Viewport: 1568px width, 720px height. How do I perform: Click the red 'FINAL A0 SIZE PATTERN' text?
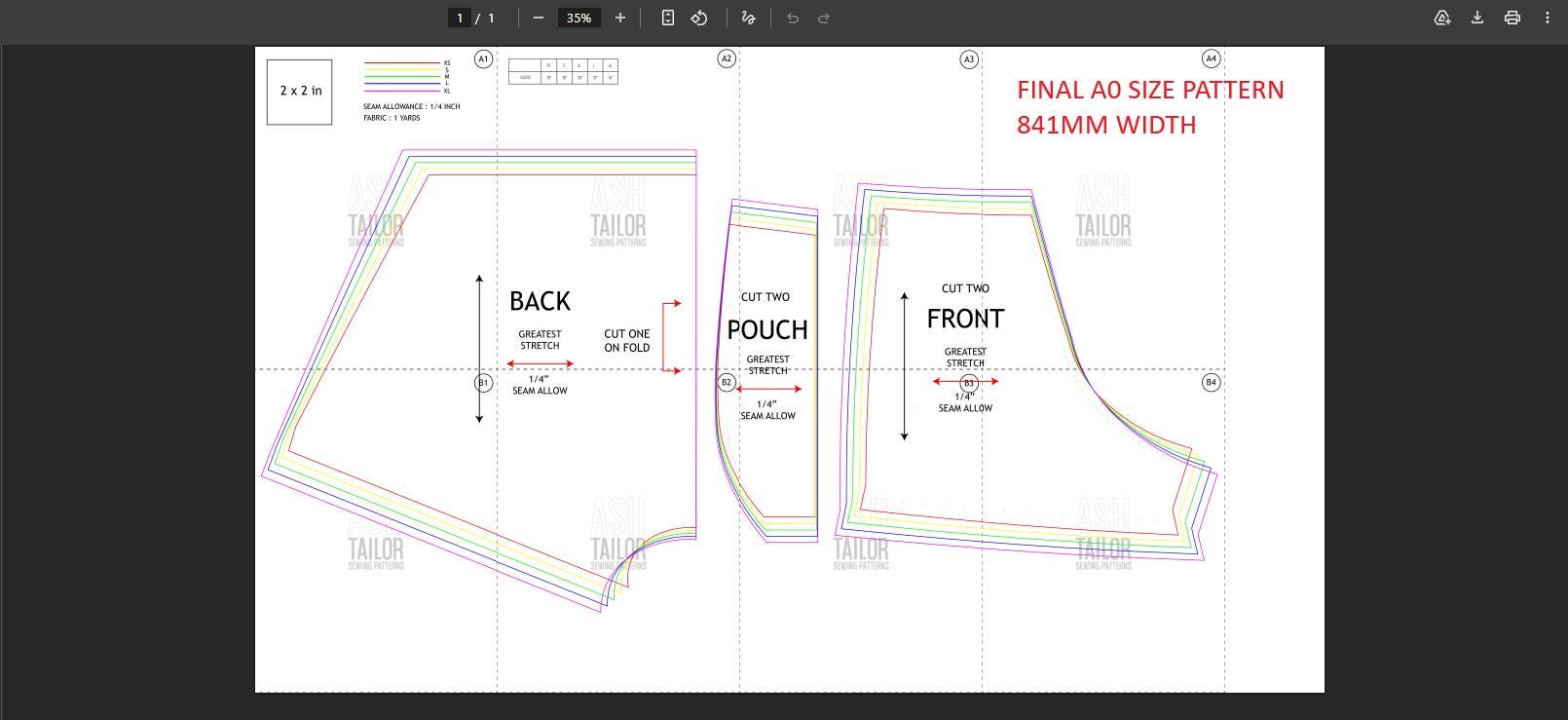coord(1150,90)
